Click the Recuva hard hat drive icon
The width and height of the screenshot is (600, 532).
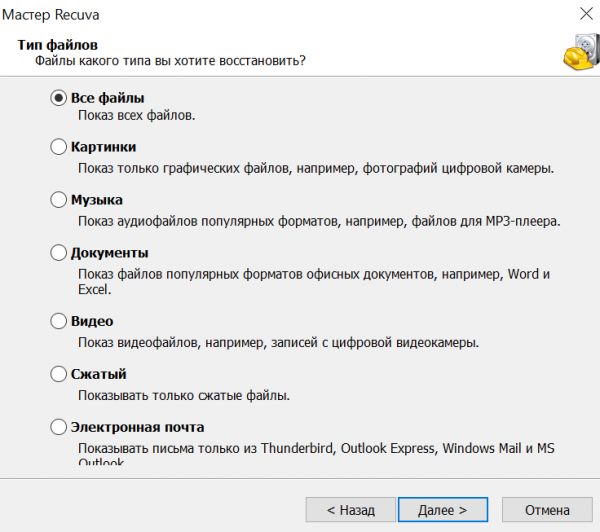pos(582,52)
